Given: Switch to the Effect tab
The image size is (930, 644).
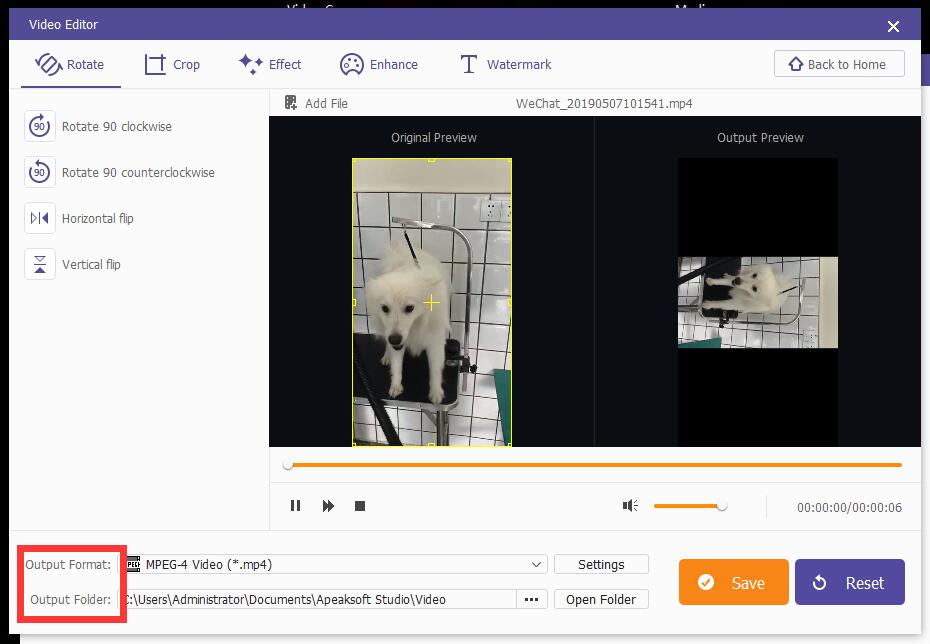Looking at the screenshot, I should click(x=270, y=64).
